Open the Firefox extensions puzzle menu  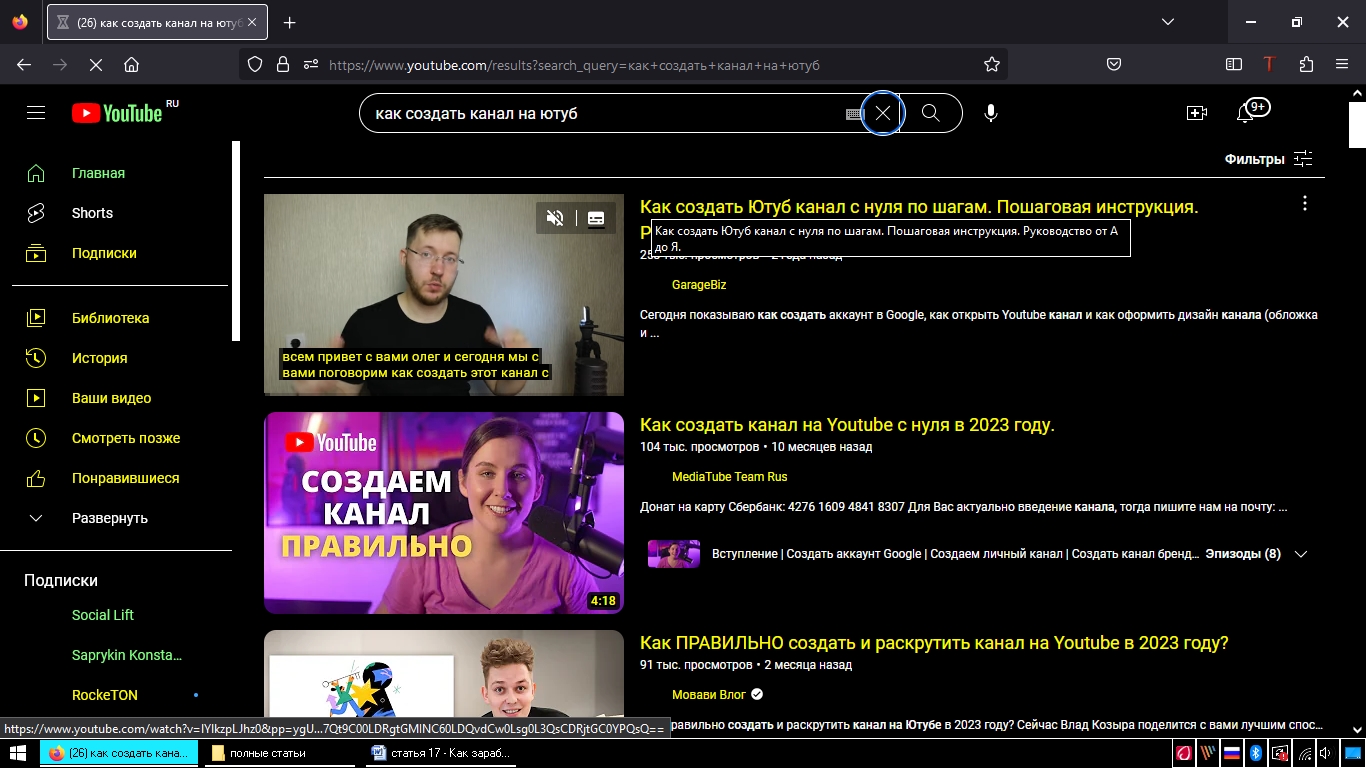coord(1306,64)
